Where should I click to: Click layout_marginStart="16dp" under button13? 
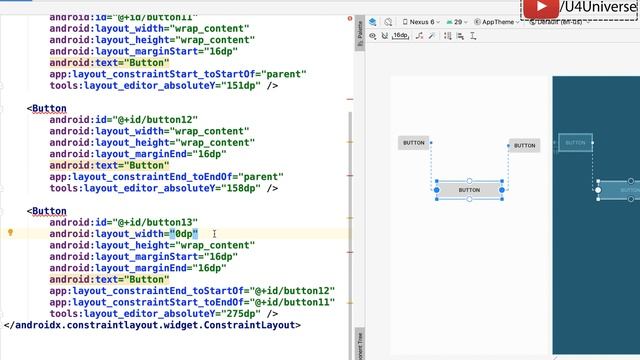point(144,257)
